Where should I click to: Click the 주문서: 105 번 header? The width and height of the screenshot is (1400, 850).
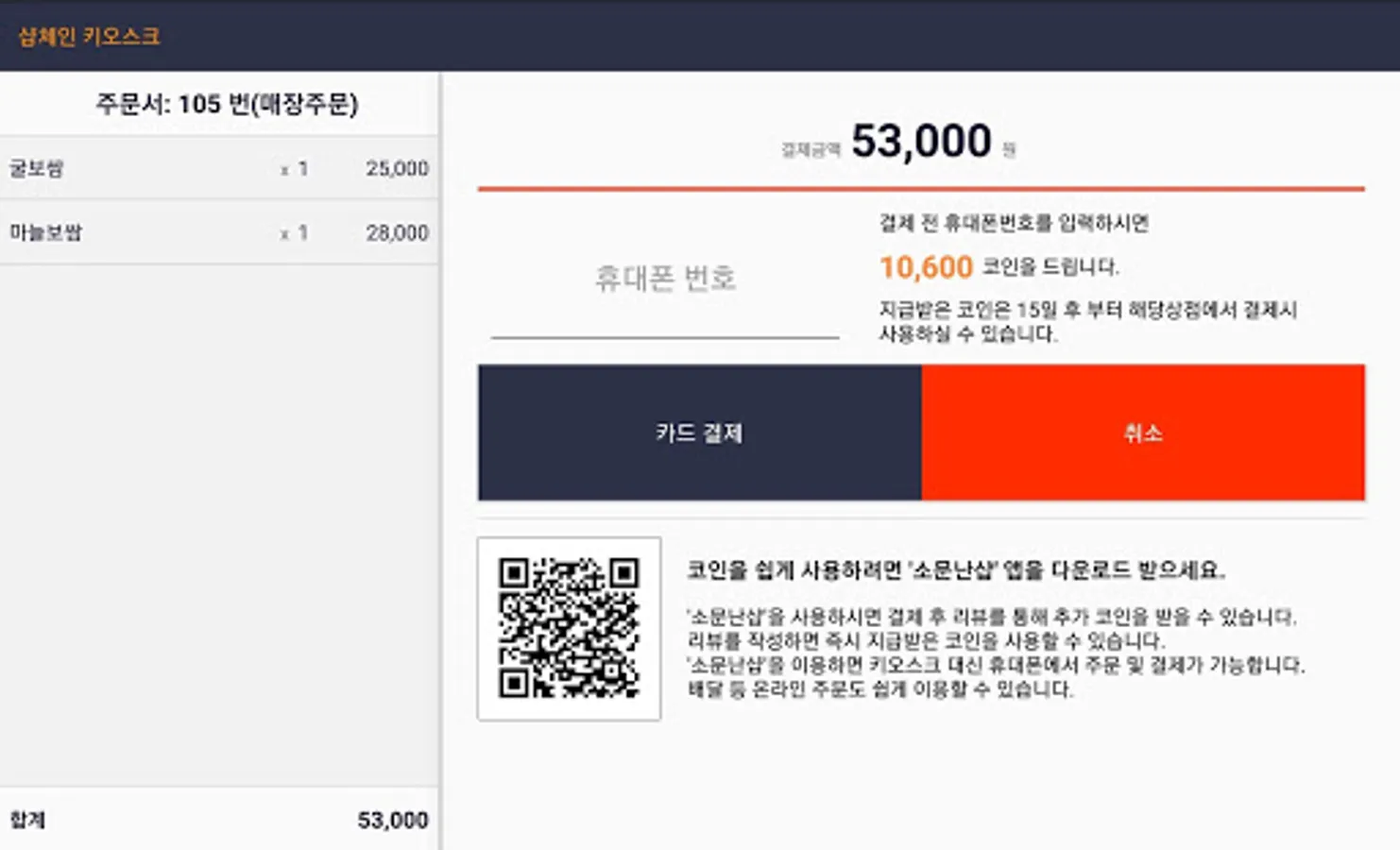[x=227, y=104]
